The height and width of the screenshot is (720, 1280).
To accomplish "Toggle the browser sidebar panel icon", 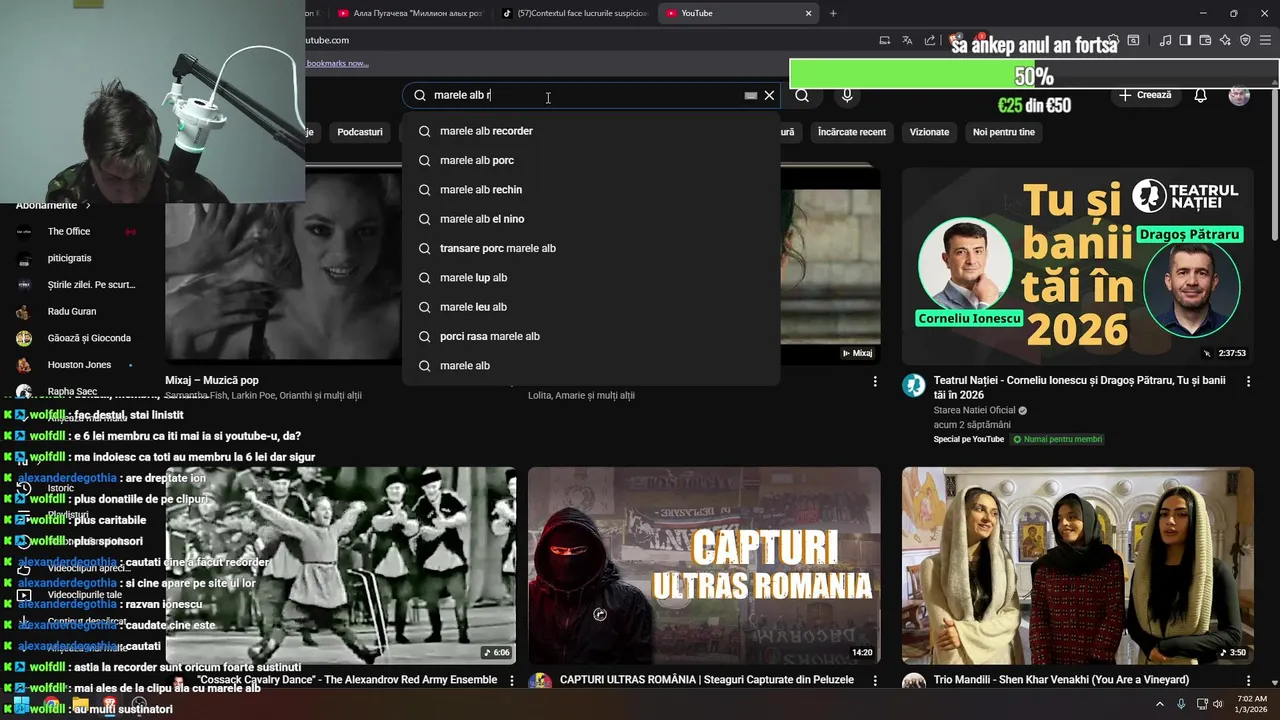I will [1185, 40].
